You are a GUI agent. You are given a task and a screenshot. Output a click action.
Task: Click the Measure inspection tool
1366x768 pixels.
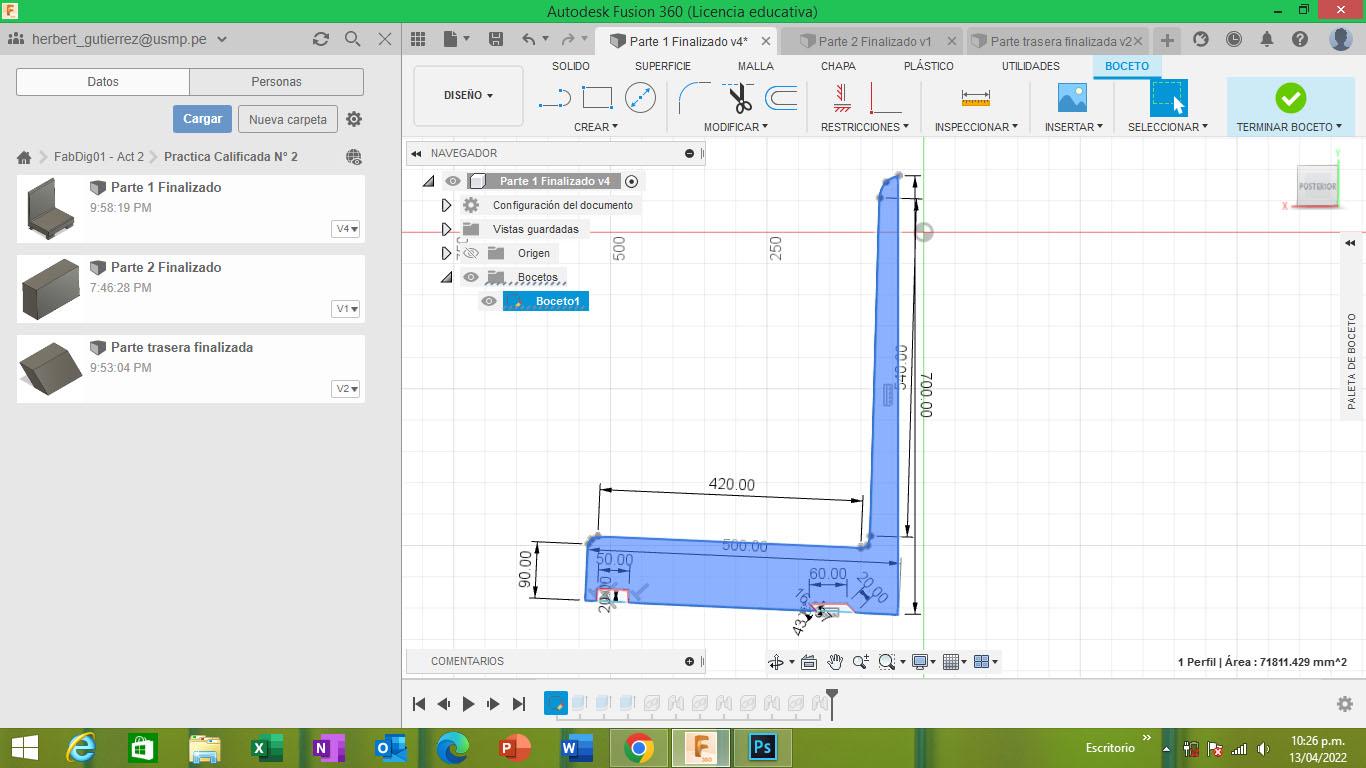pos(975,98)
